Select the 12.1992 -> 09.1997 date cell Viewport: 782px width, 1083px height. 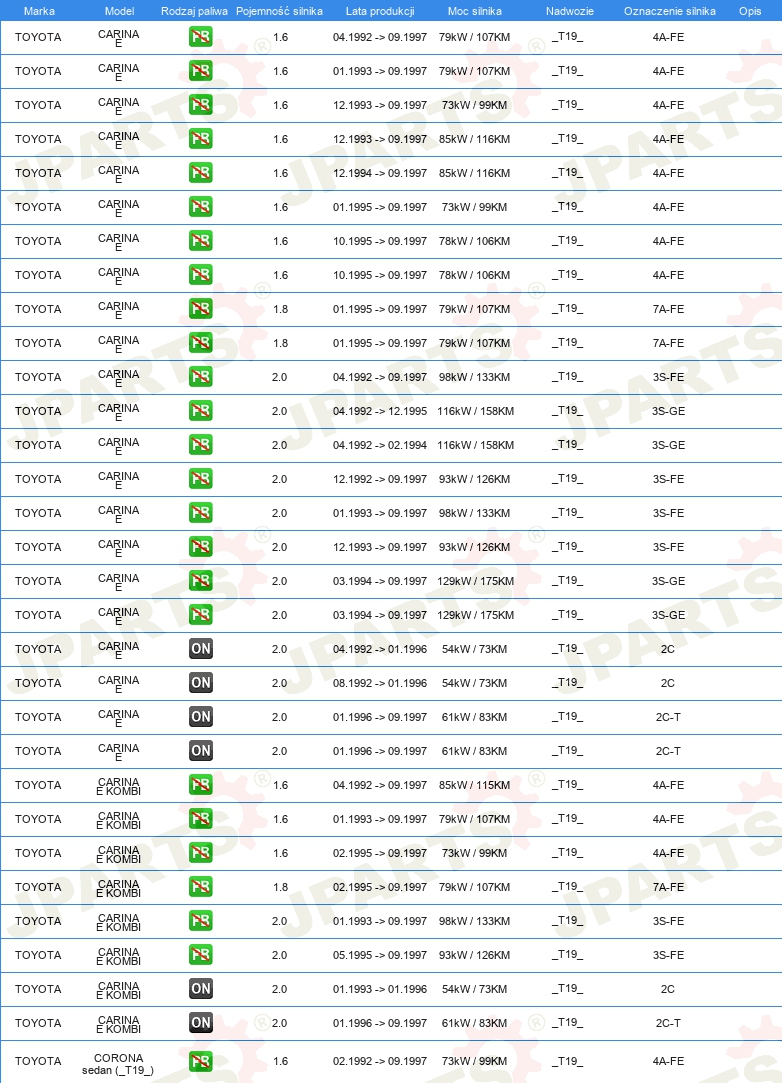[x=380, y=479]
